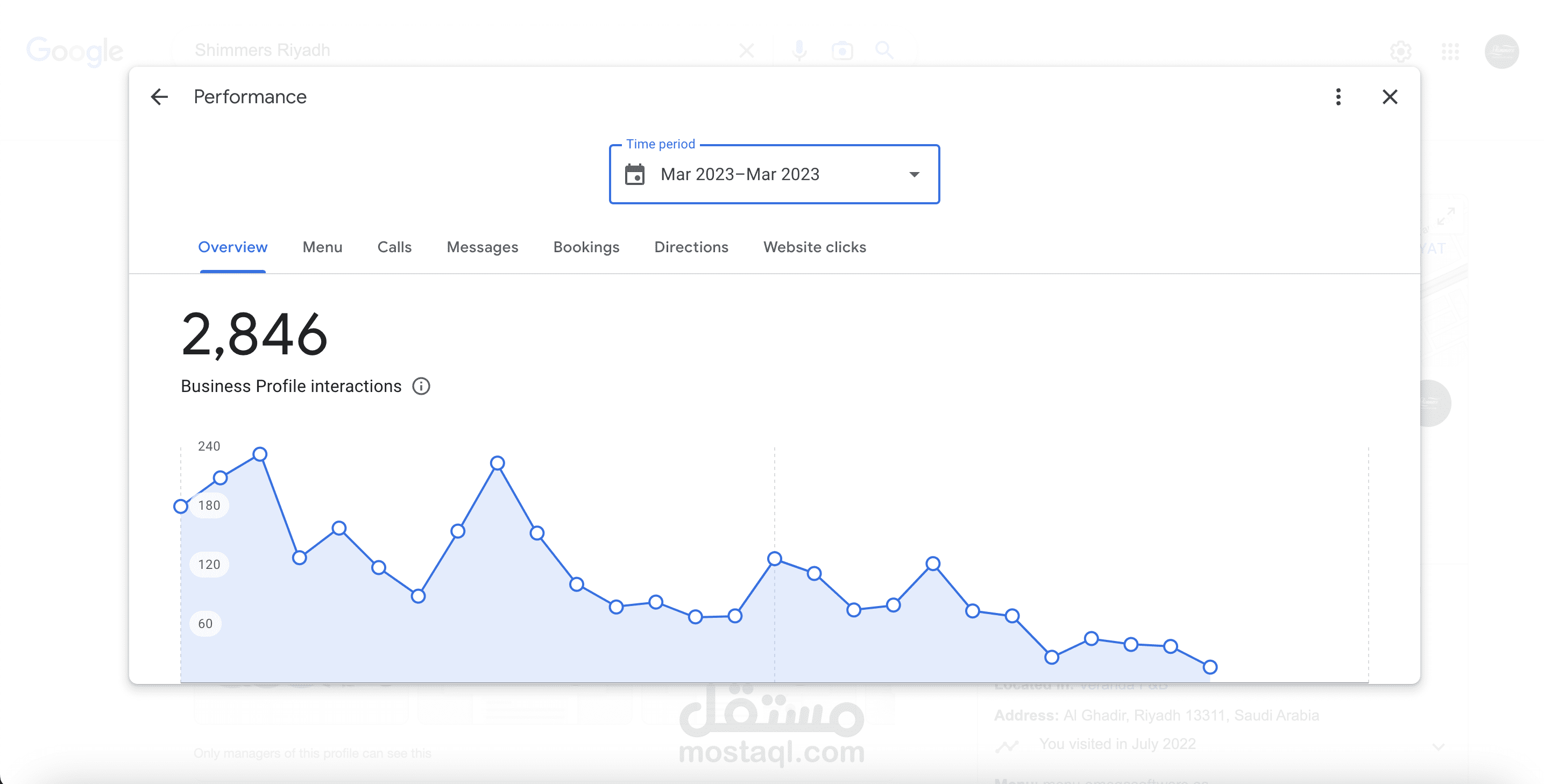The image size is (1544, 784).
Task: Select the Bookings tab
Action: (586, 247)
